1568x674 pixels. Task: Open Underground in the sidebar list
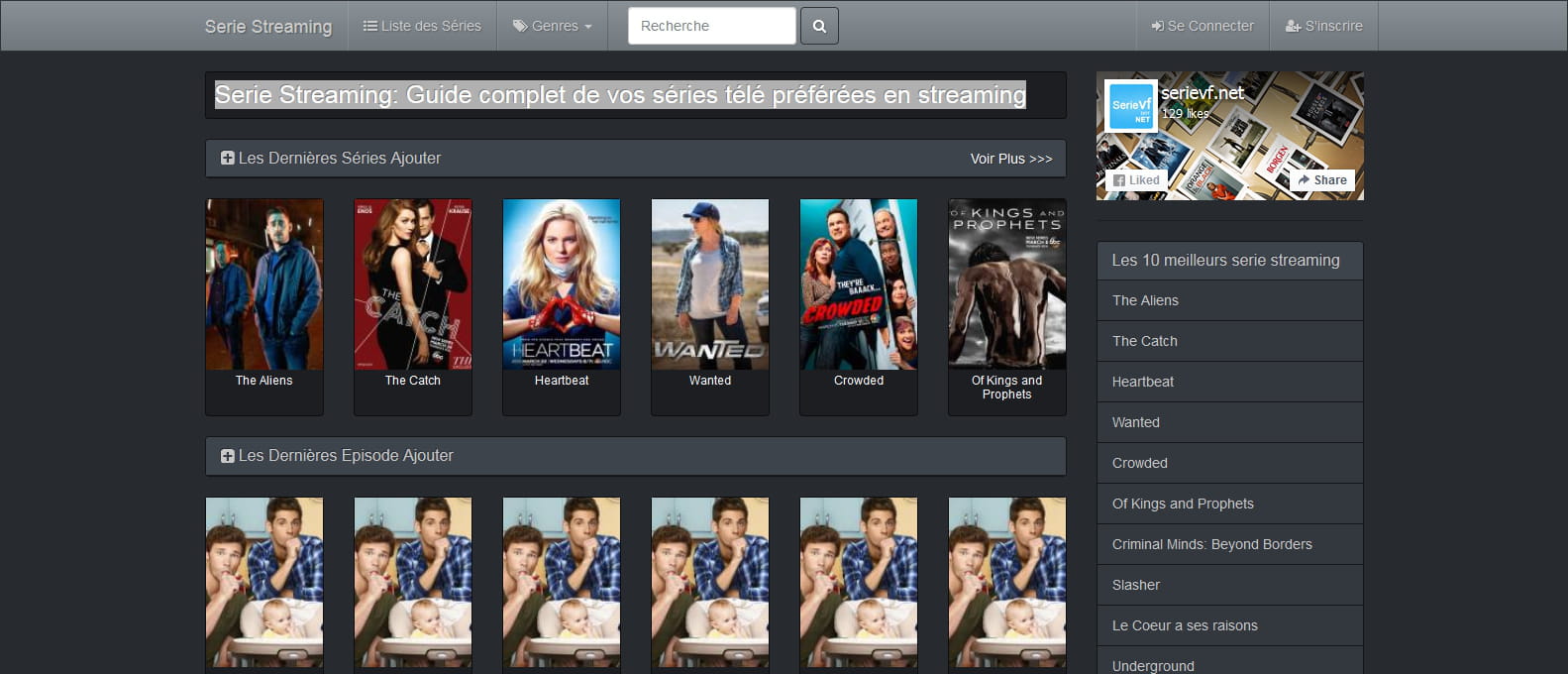tap(1230, 662)
